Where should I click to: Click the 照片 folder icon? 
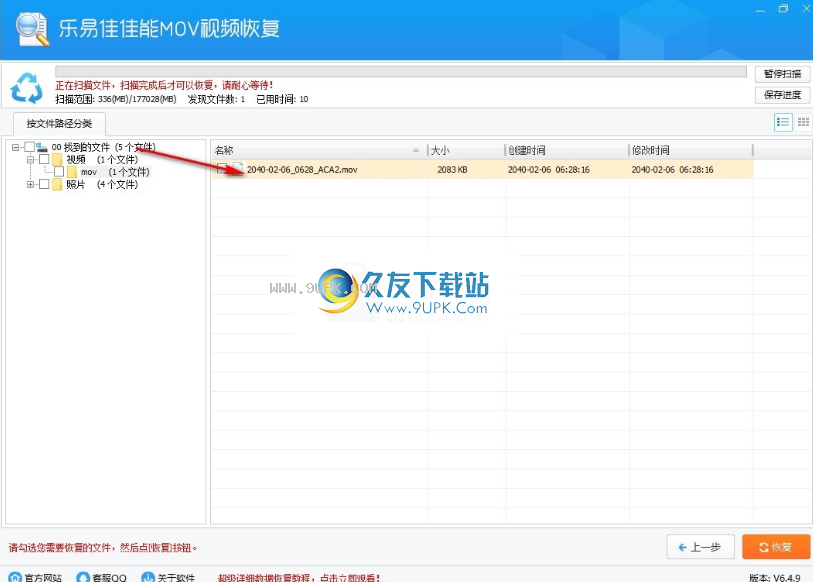(57, 184)
